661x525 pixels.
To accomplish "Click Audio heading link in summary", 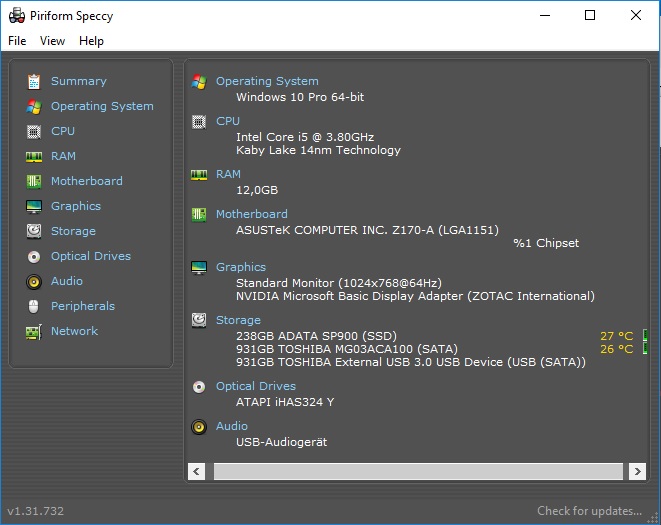I will coord(231,426).
